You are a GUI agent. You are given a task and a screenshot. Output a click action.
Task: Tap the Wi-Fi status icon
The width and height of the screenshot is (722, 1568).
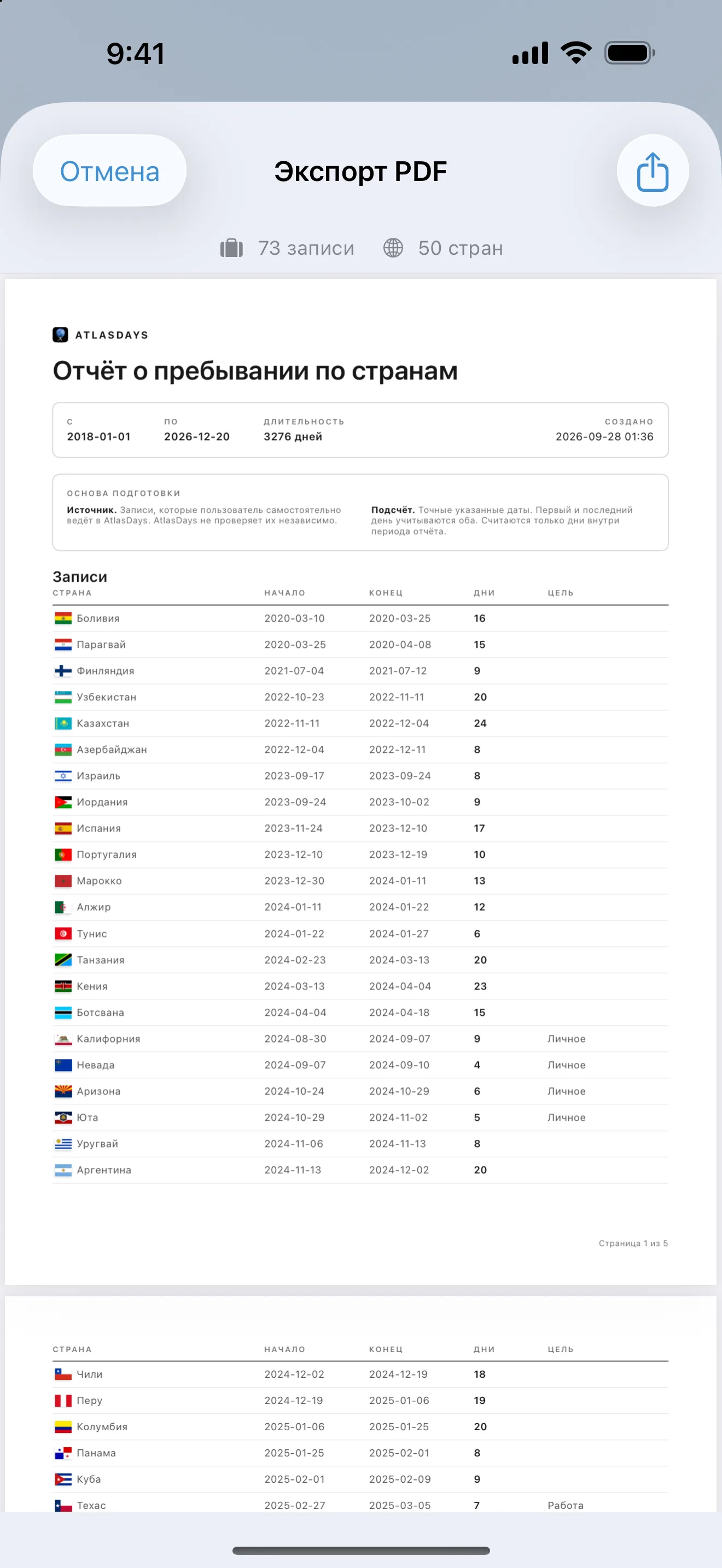[x=576, y=53]
